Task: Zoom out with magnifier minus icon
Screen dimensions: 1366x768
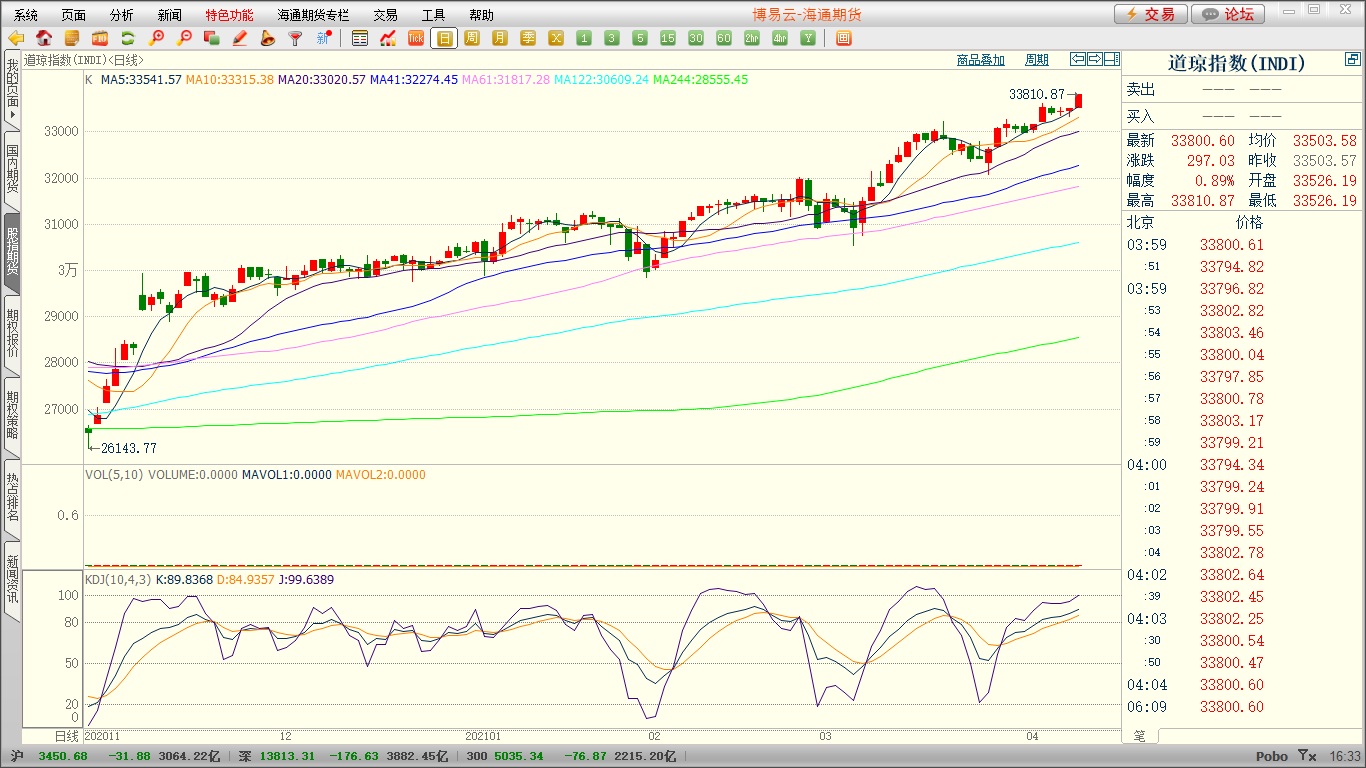Action: (184, 38)
